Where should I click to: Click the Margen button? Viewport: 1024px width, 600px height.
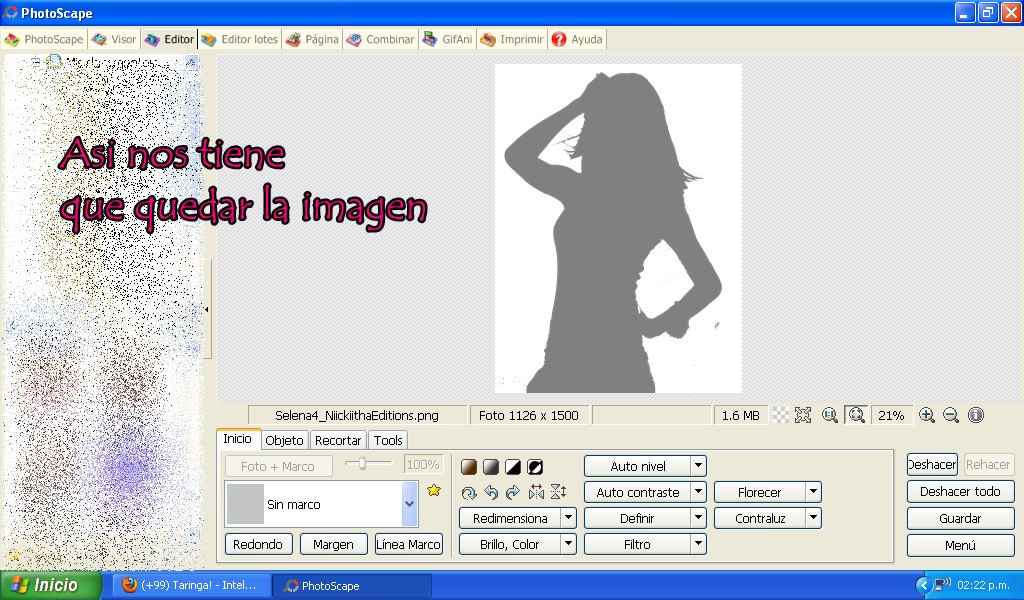(333, 544)
